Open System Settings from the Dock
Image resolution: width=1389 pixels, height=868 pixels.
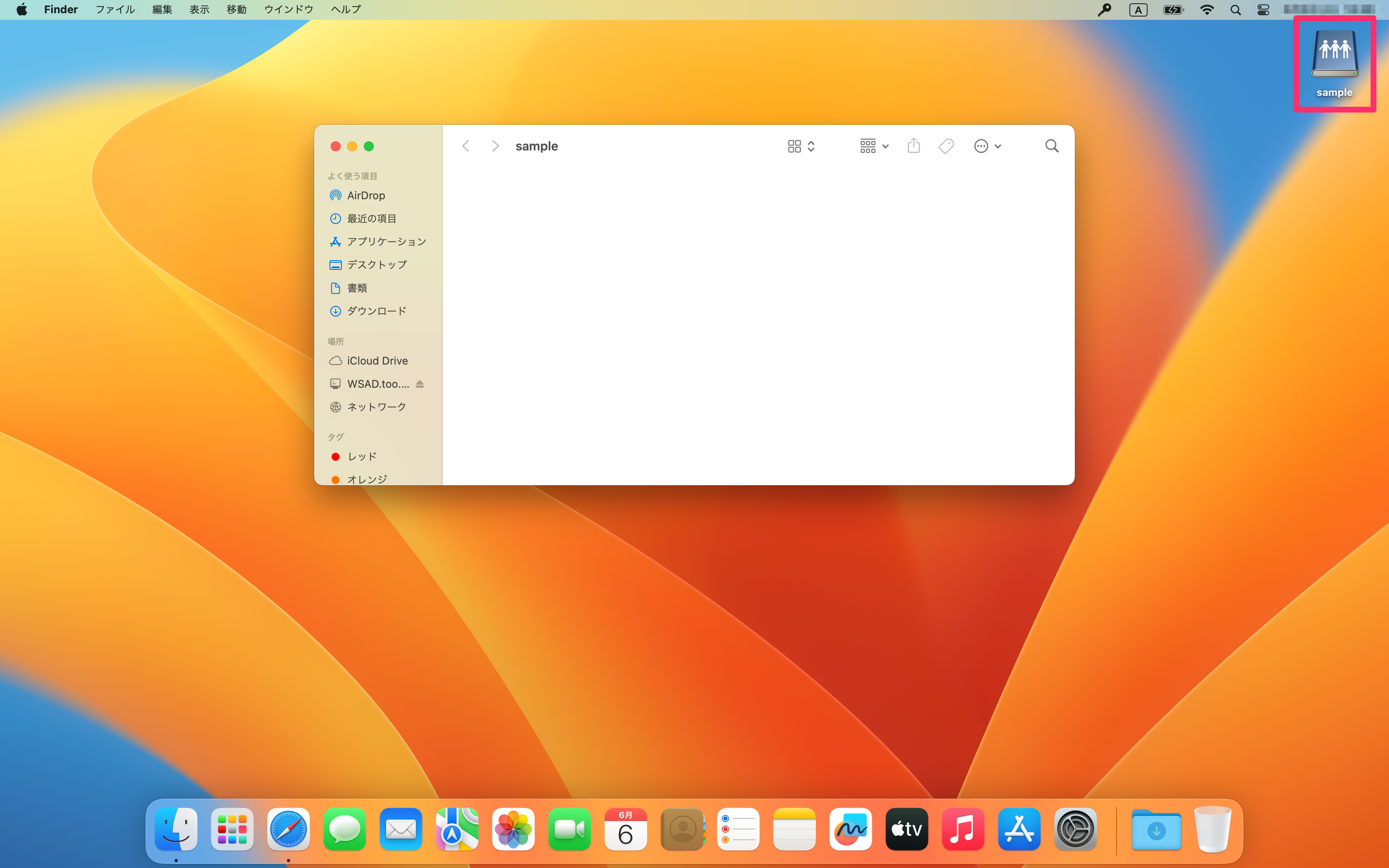1076,830
